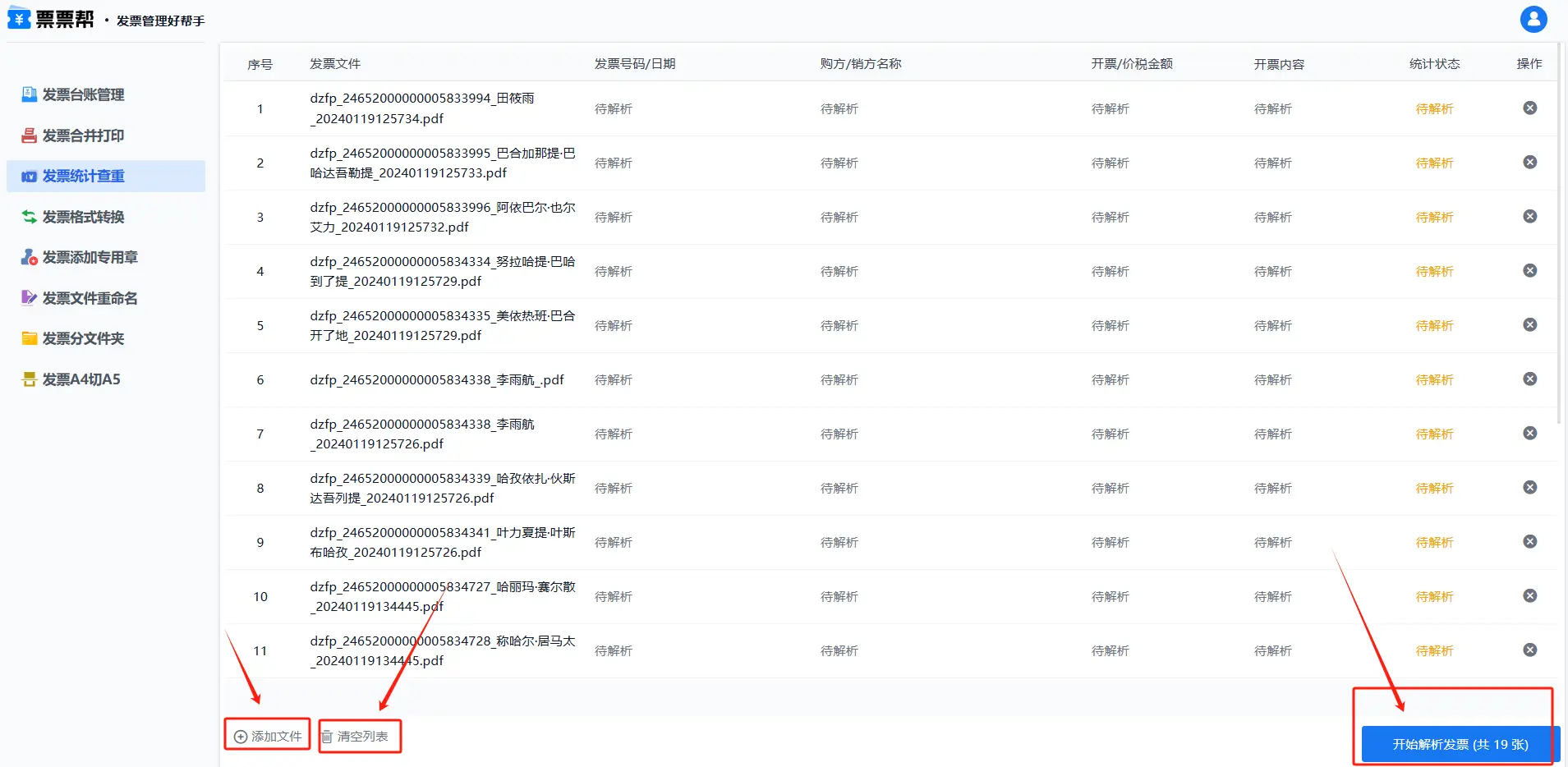This screenshot has width=1568, height=767.
Task: Click 添加文件 button to add invoices
Action: (x=268, y=736)
